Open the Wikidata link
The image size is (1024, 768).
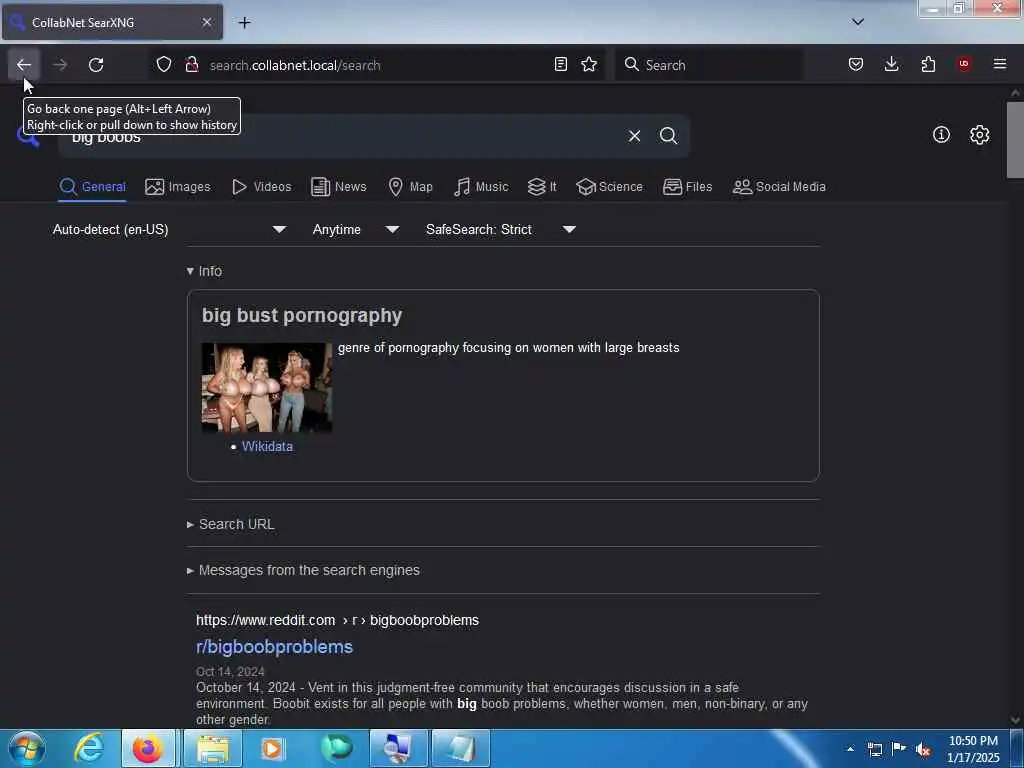pos(267,447)
